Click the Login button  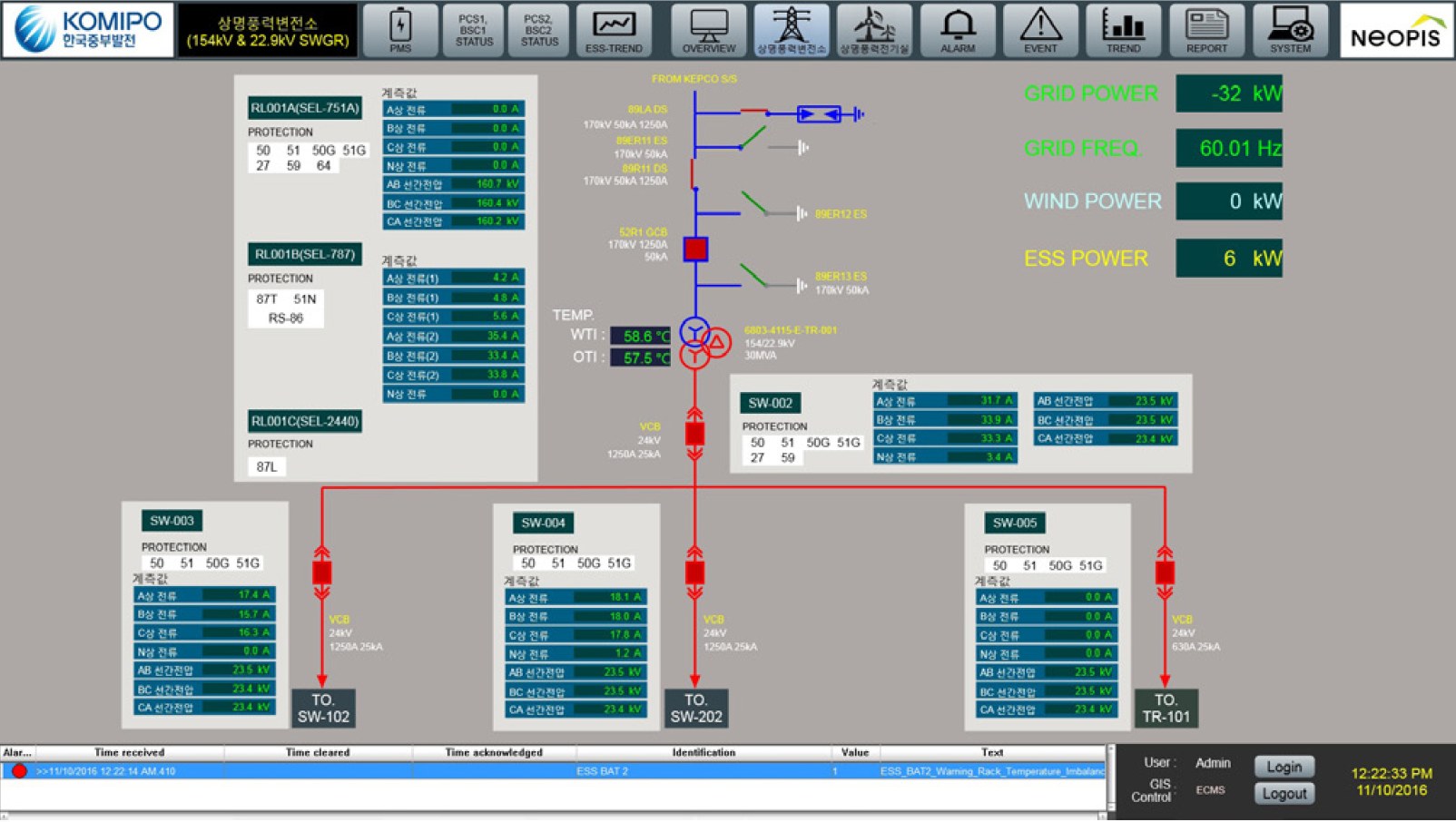tap(1284, 767)
